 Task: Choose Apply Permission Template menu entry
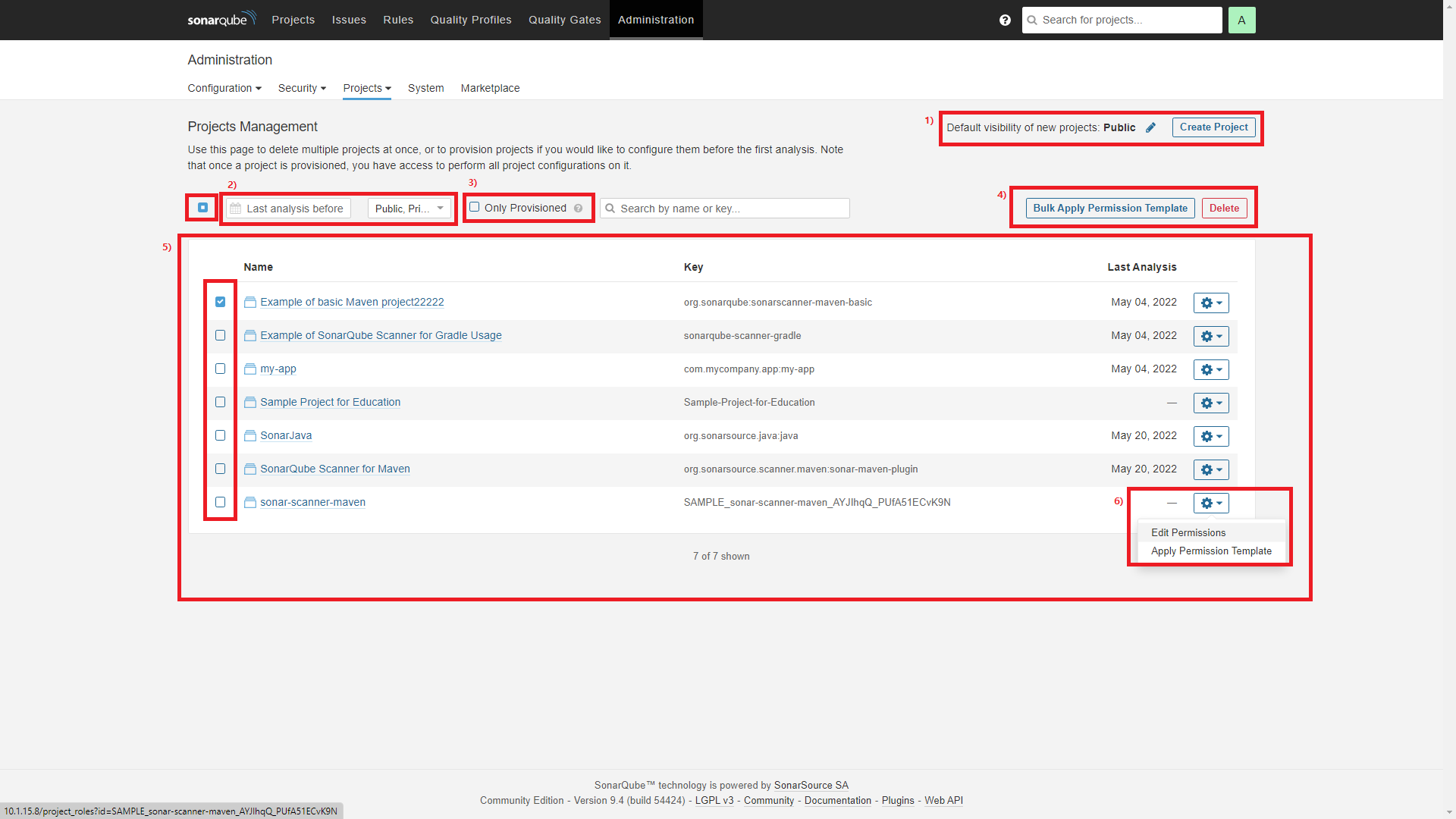click(x=1211, y=551)
